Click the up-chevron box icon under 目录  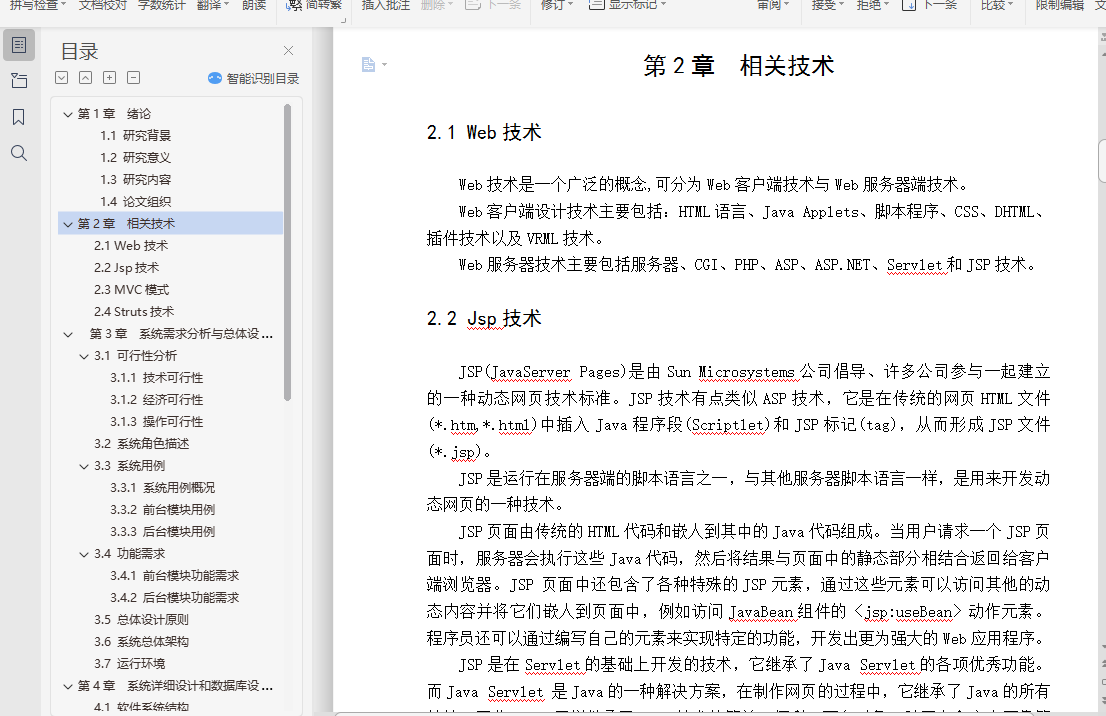(x=85, y=78)
